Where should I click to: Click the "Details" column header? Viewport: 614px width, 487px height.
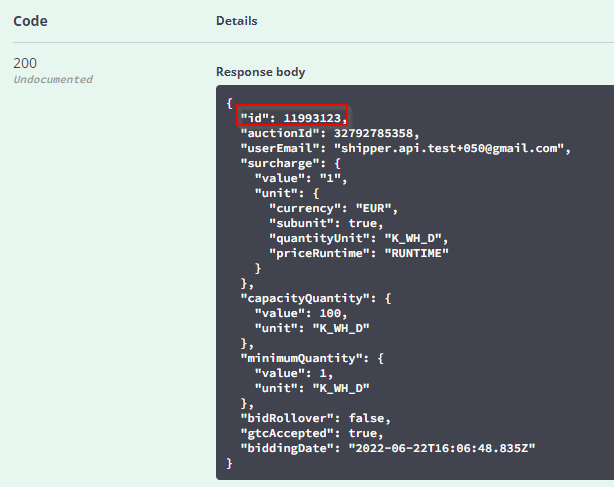click(x=236, y=20)
